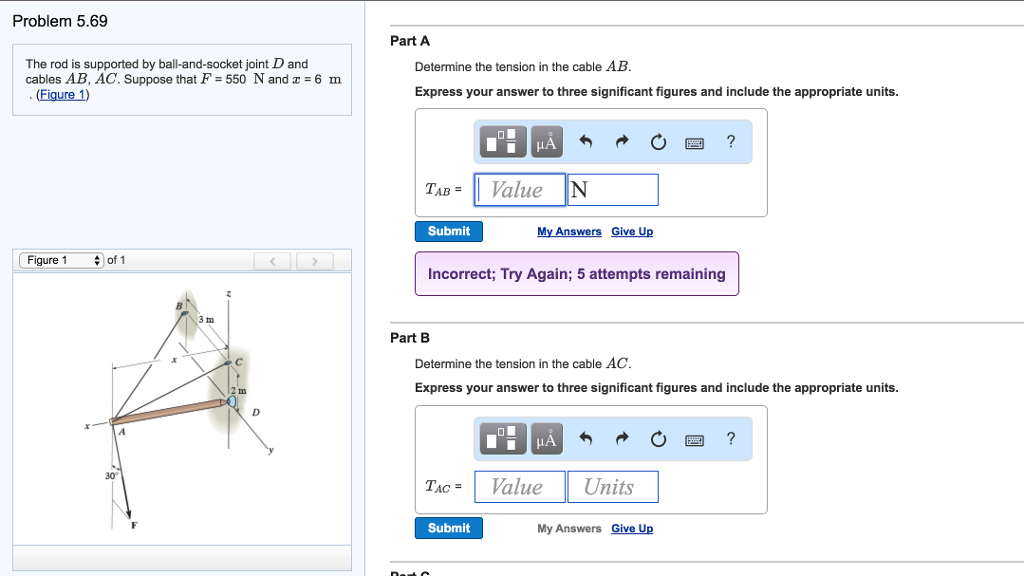Click the Problem 5.69 heading
1024x576 pixels.
(x=60, y=21)
